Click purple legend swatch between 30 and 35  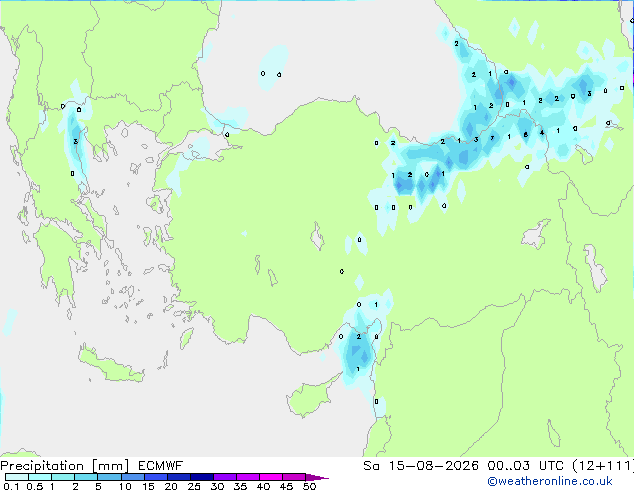point(224,477)
